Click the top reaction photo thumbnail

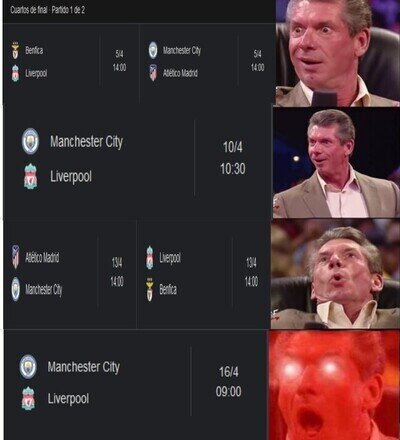point(338,53)
